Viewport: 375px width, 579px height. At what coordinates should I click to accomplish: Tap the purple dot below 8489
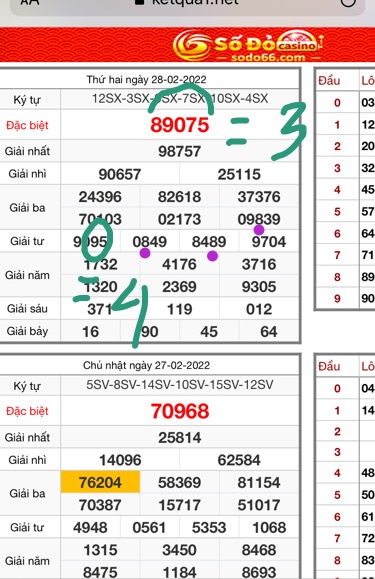212,256
